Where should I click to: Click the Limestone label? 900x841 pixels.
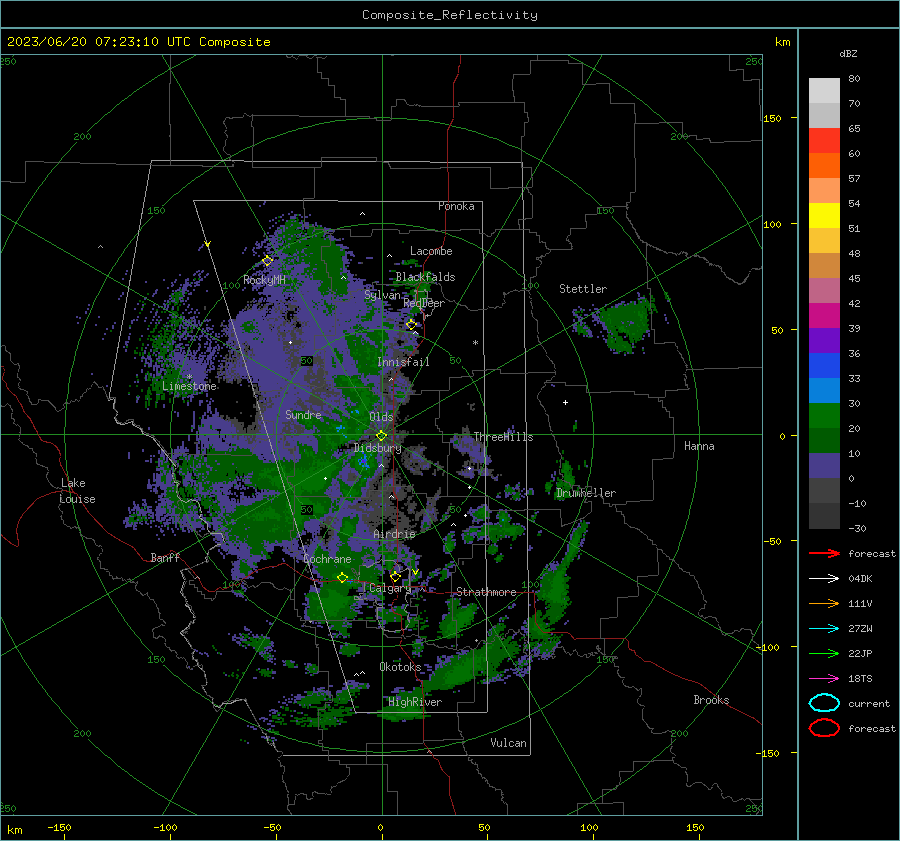189,386
